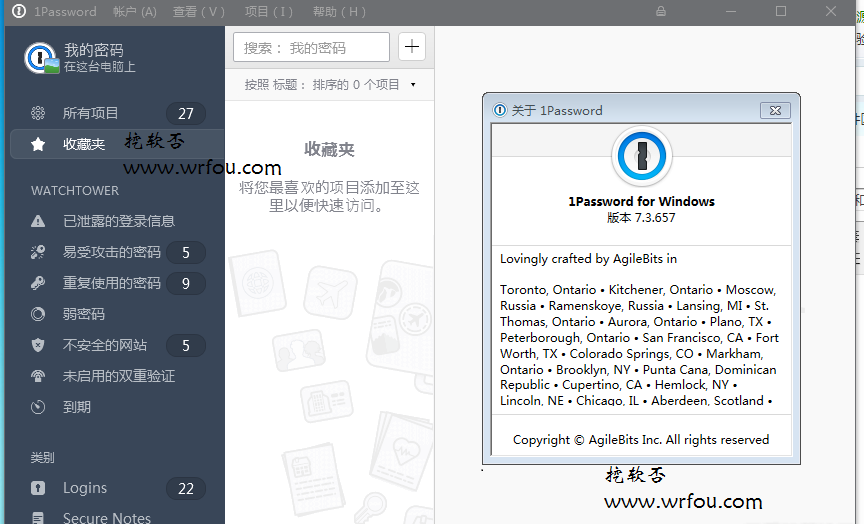The width and height of the screenshot is (864, 524).
Task: Select Logins category in sidebar
Action: [x=85, y=488]
